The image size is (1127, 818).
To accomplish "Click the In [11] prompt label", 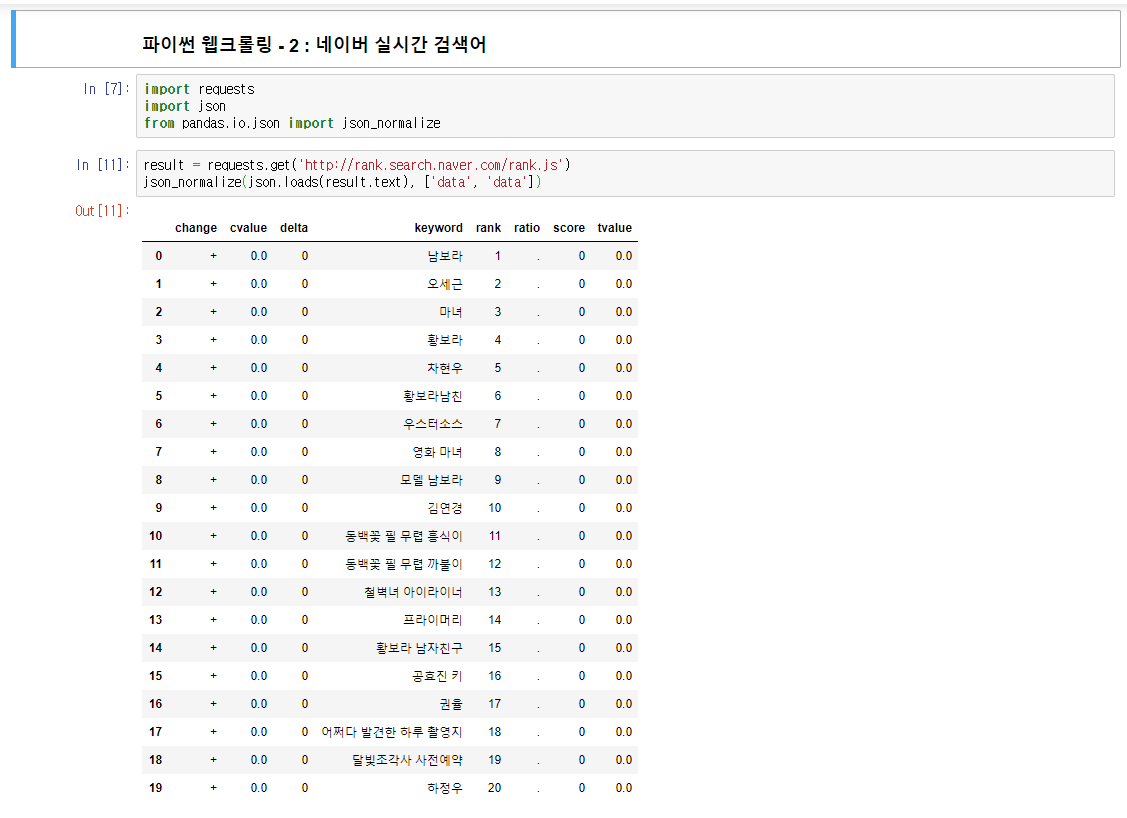I will coord(103,165).
